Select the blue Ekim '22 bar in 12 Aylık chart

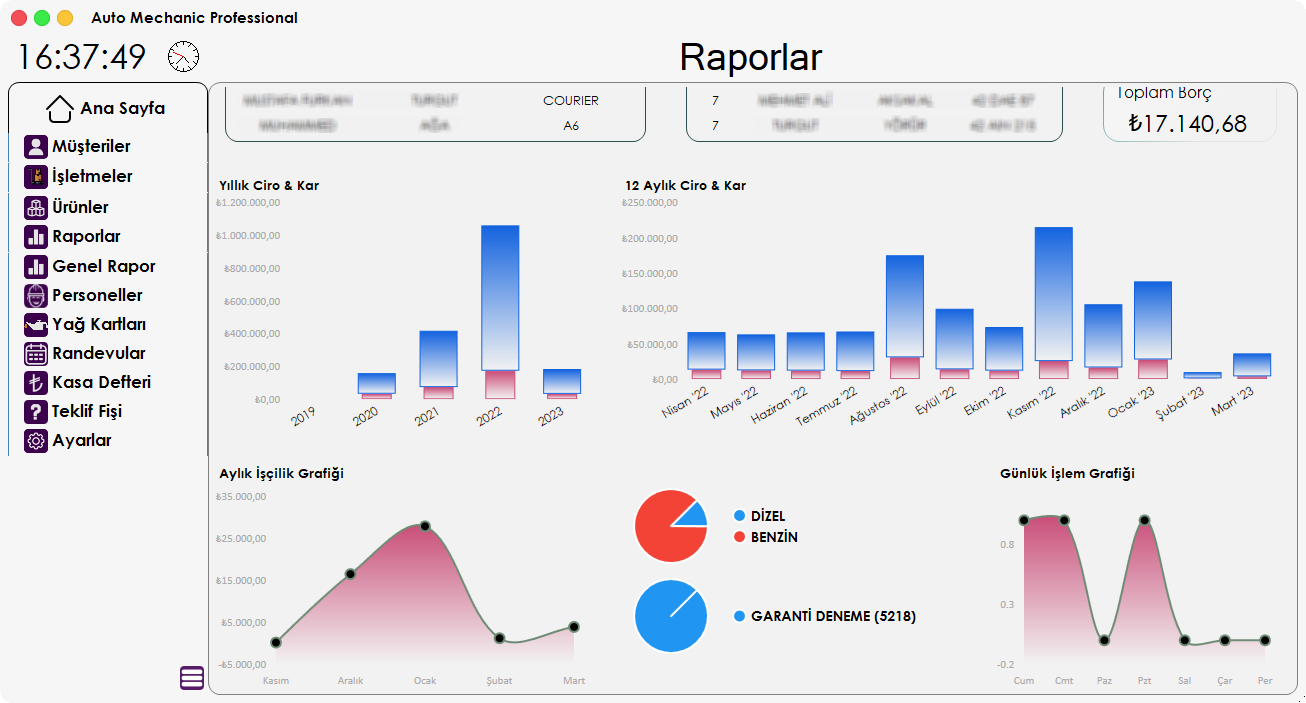tap(1004, 349)
